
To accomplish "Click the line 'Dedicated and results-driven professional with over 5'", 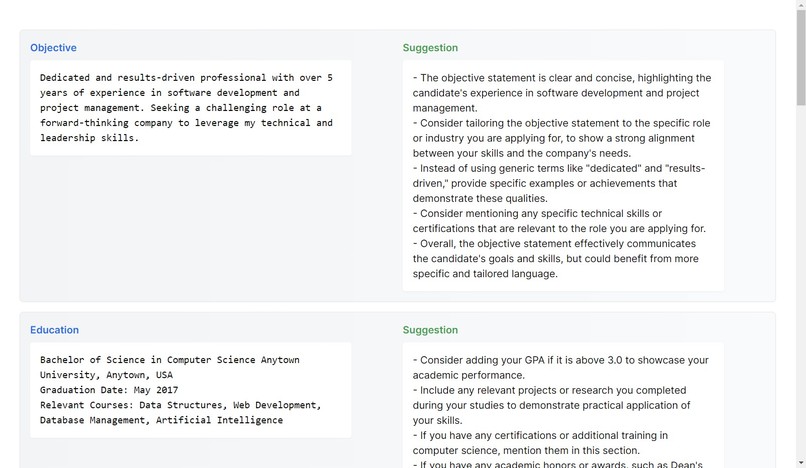I will pos(186,78).
